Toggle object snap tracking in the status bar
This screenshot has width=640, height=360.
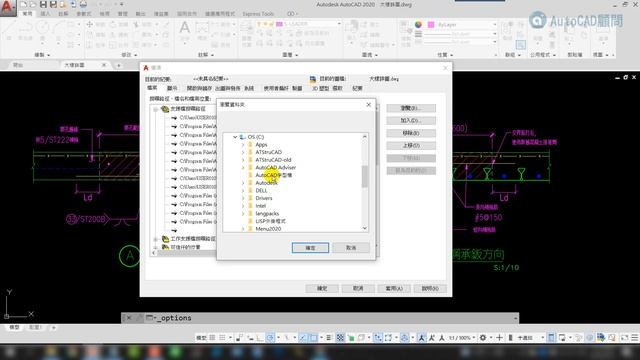pyautogui.click(x=302, y=338)
